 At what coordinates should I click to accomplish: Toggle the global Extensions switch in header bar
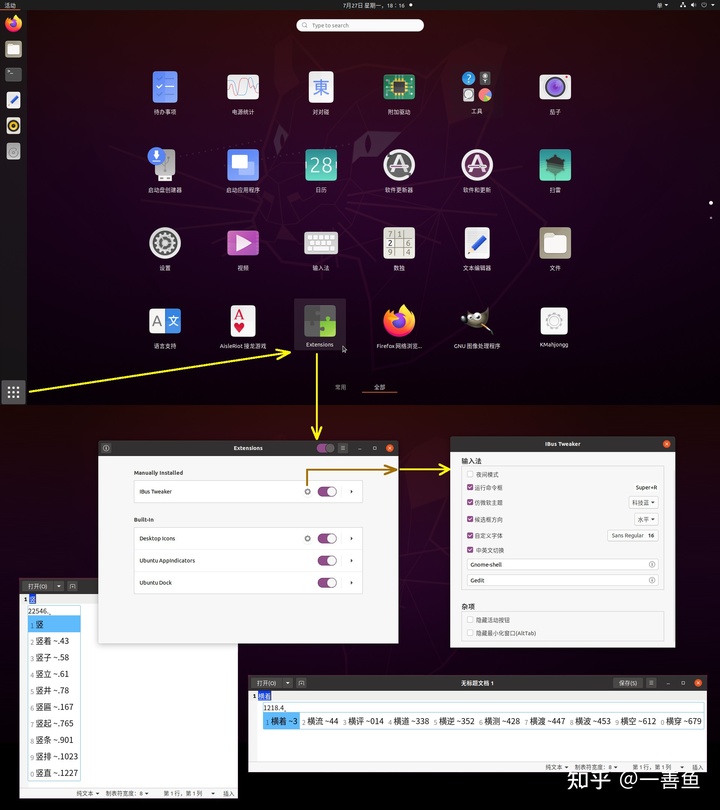coord(325,448)
